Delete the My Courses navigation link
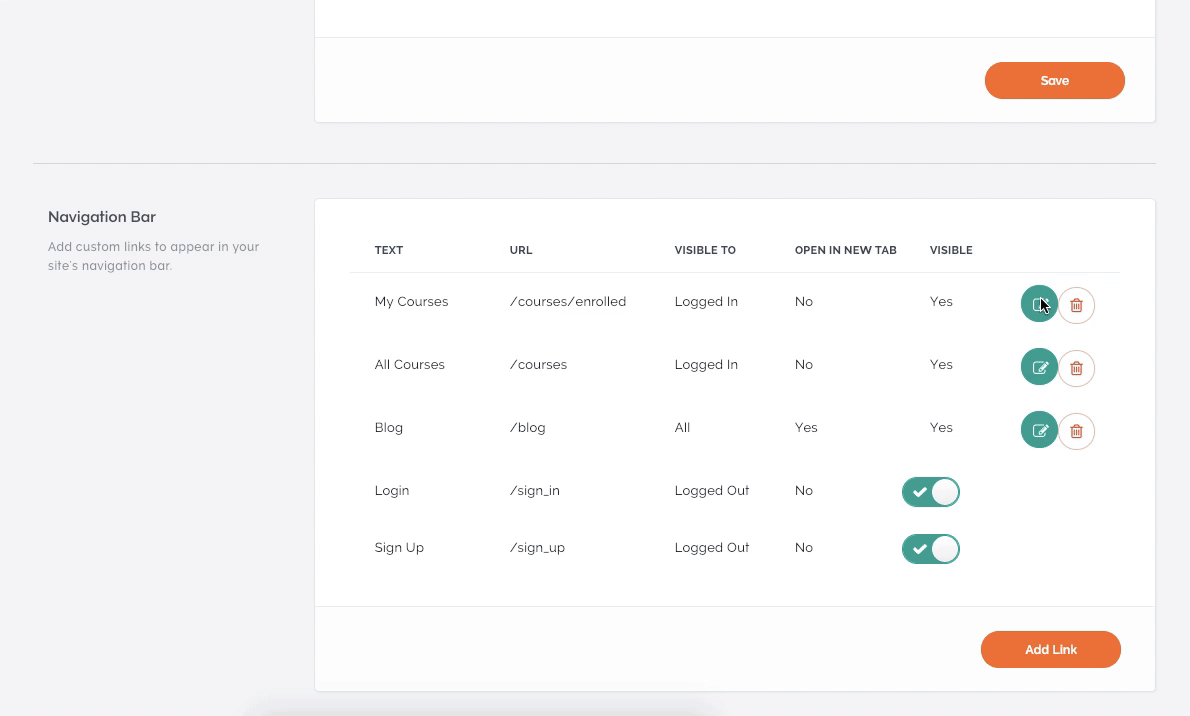This screenshot has width=1190, height=716. (1076, 305)
